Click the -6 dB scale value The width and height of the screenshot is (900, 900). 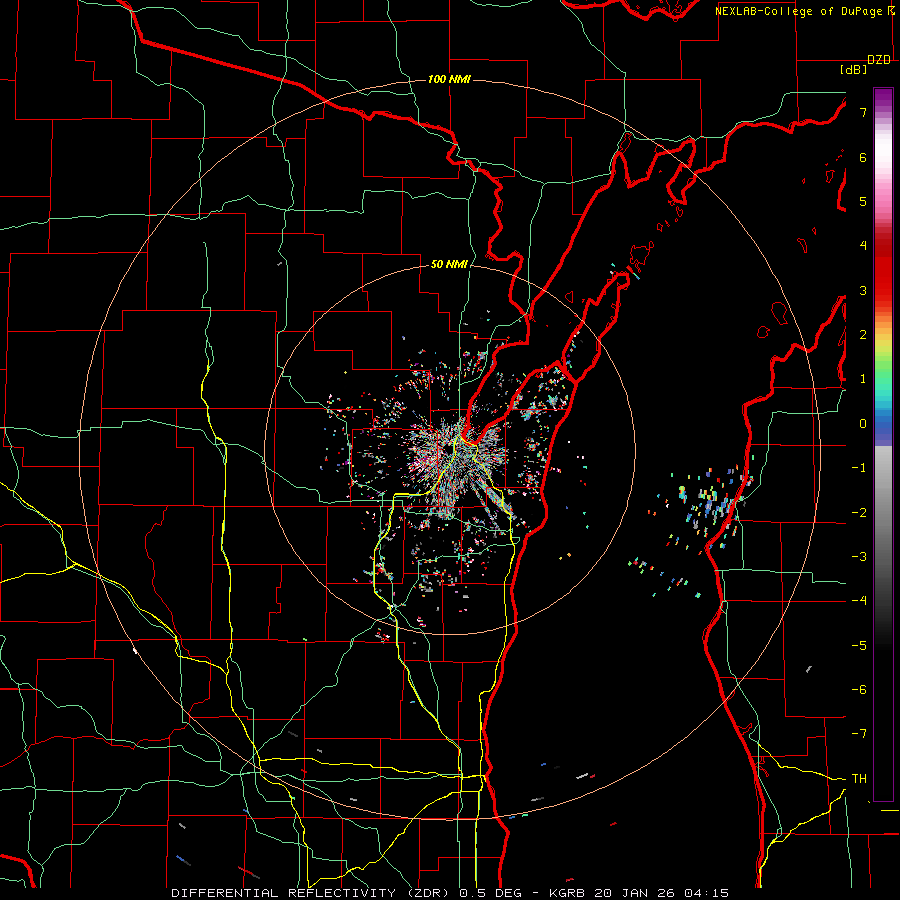click(x=859, y=690)
